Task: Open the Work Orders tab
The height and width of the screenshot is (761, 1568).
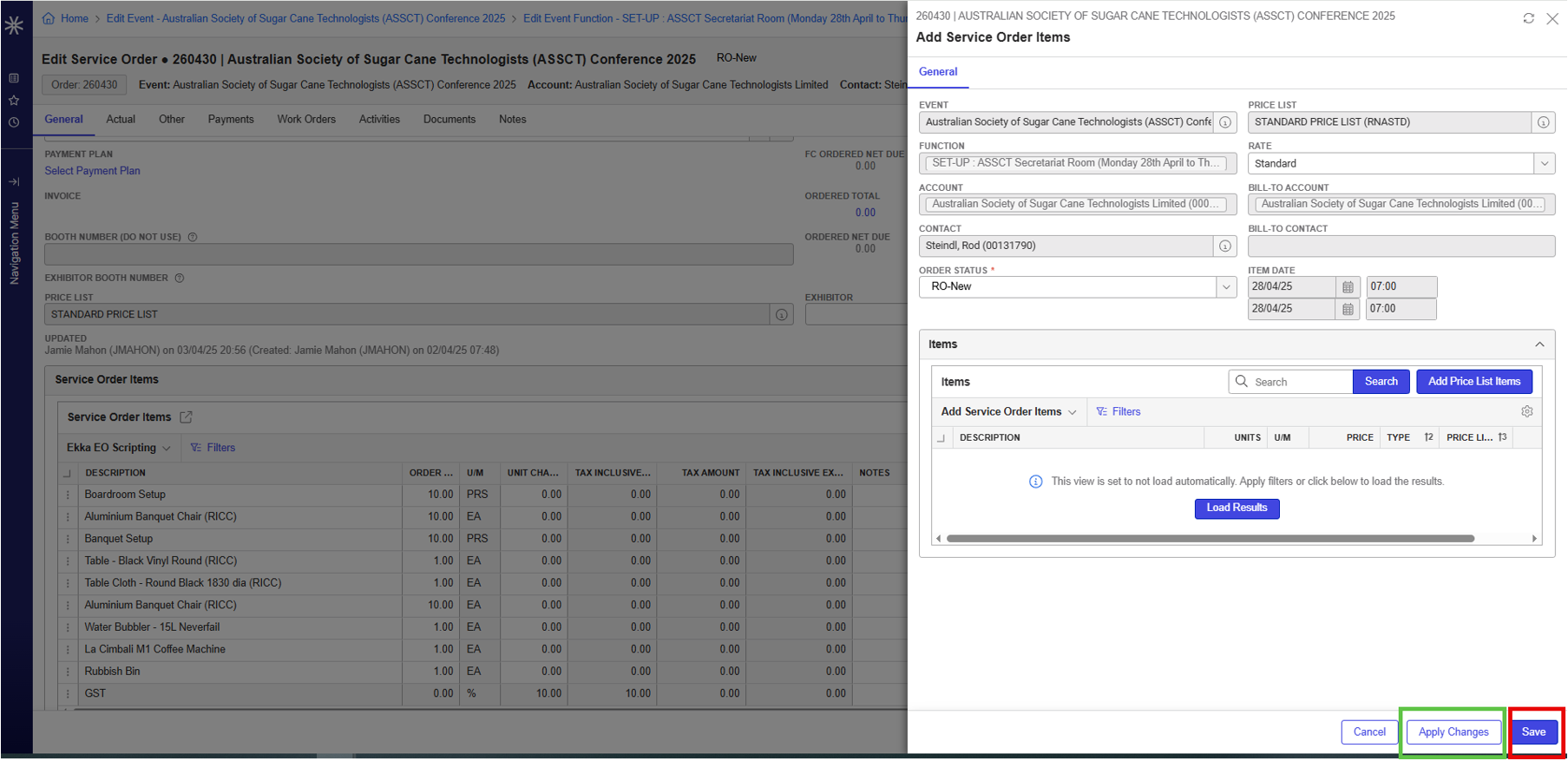Action: point(306,120)
